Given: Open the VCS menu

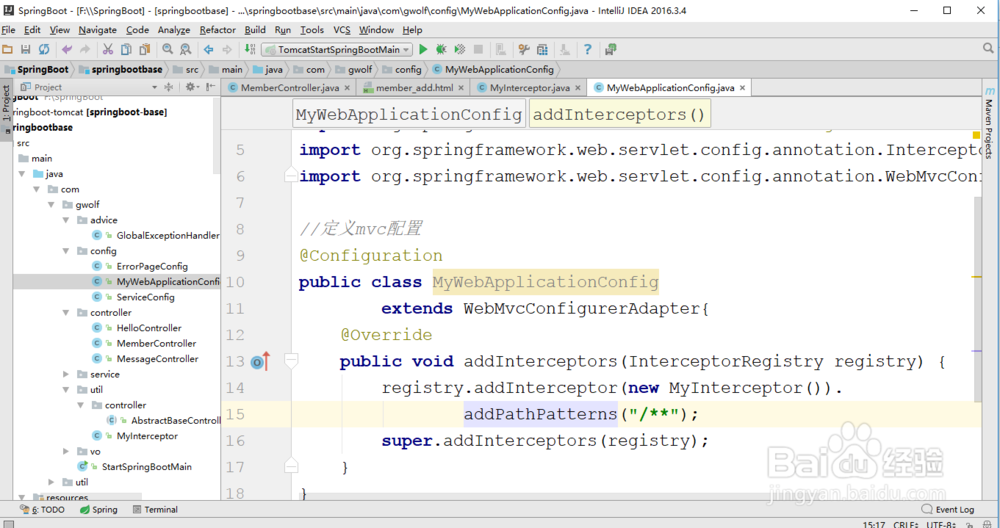Looking at the screenshot, I should (x=342, y=30).
